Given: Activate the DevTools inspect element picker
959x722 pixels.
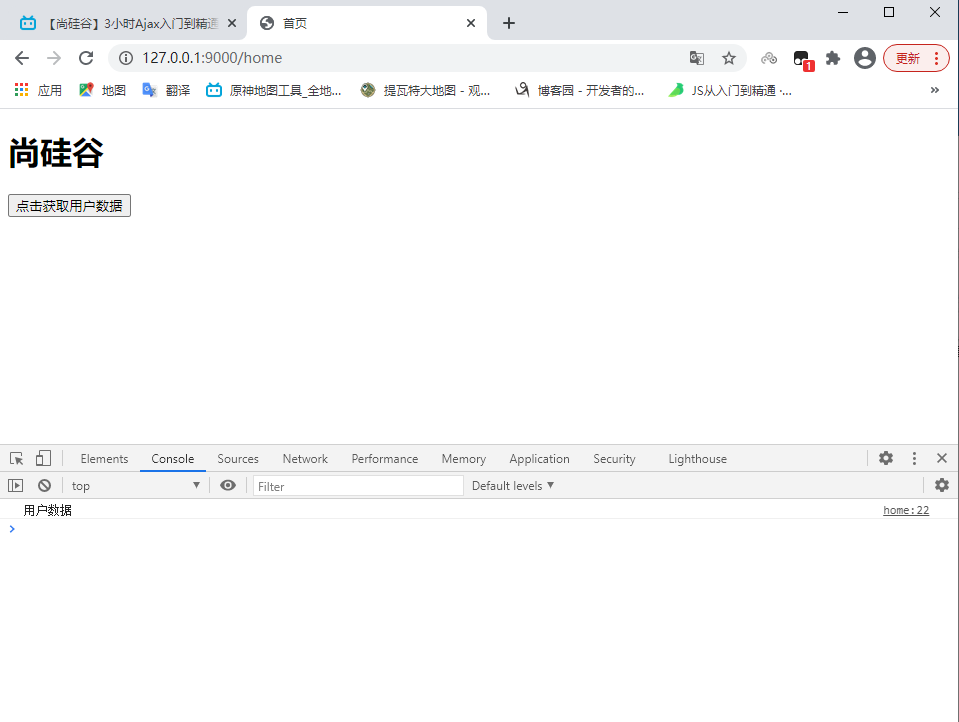Looking at the screenshot, I should [x=17, y=458].
